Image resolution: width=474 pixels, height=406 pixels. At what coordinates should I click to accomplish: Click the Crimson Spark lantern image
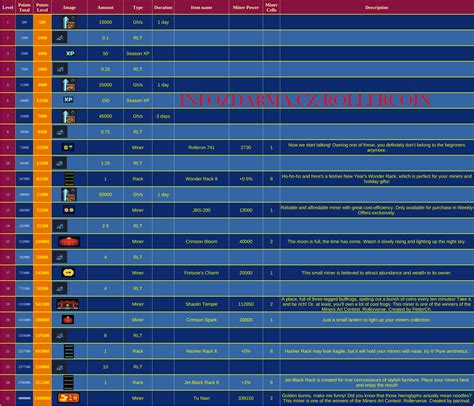click(x=68, y=320)
